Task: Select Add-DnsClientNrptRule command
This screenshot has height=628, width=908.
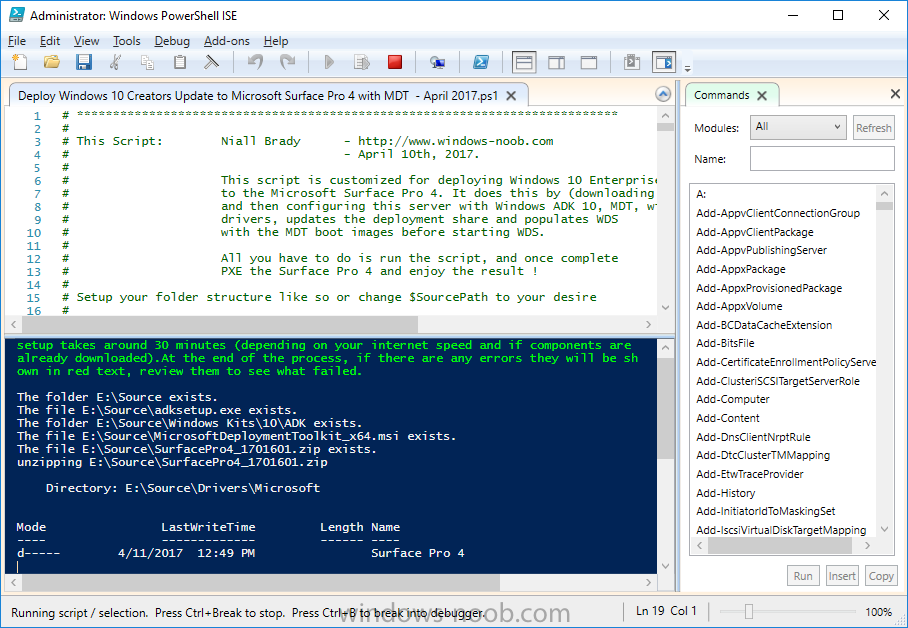Action: click(x=753, y=437)
